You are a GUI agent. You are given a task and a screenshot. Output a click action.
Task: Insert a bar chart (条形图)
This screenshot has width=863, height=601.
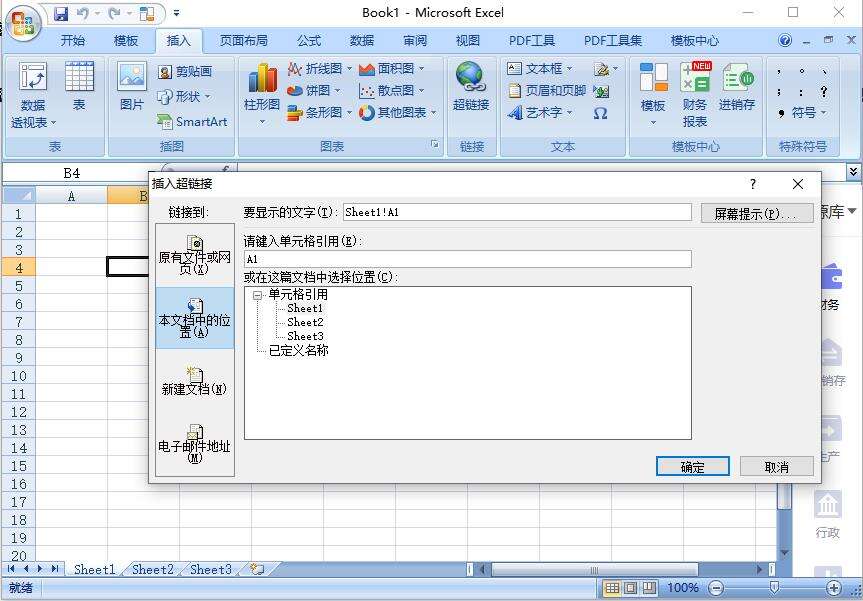tap(319, 112)
